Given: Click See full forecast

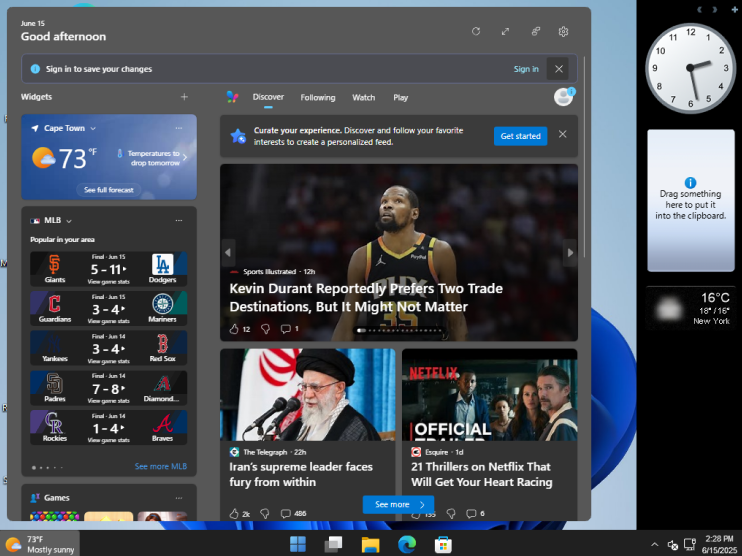Looking at the screenshot, I should 109,190.
